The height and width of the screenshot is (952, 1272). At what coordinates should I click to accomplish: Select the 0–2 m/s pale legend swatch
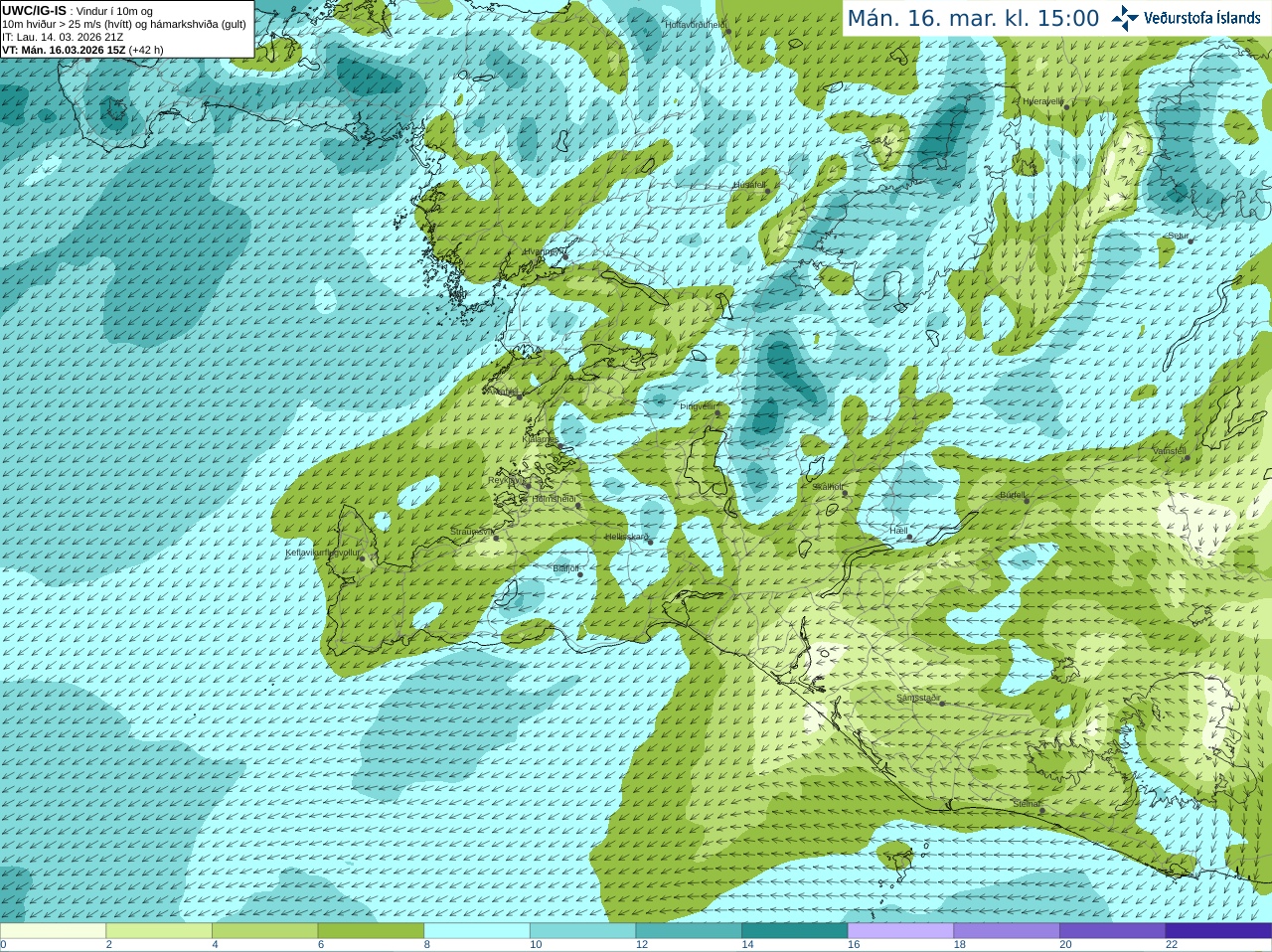tap(53, 931)
